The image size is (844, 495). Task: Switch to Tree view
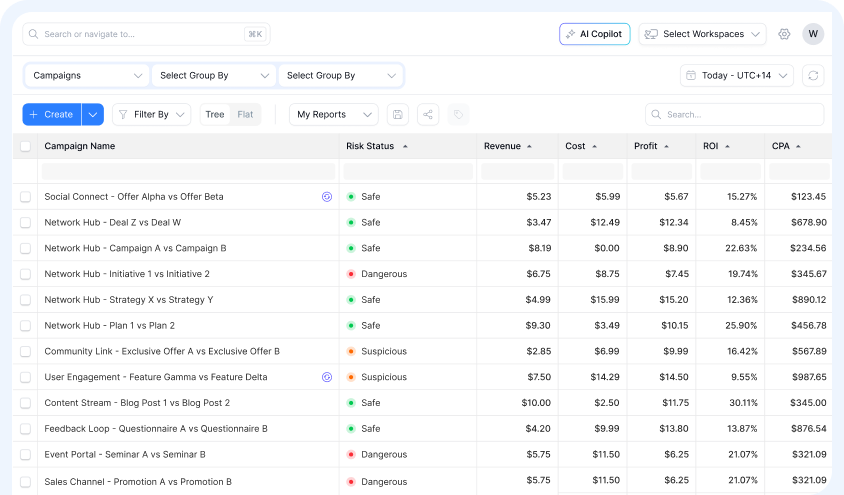click(x=215, y=115)
